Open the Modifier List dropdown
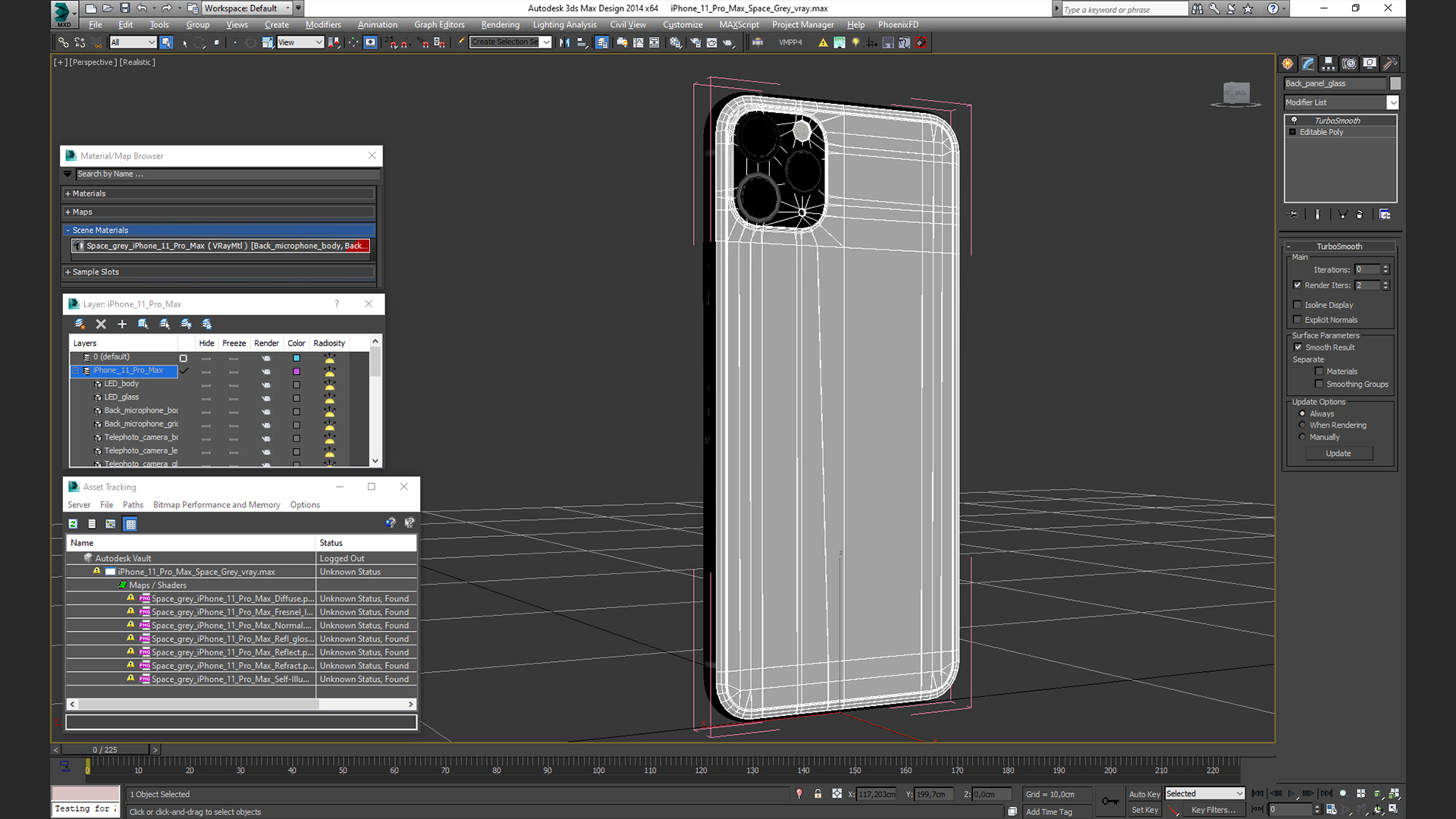1456x819 pixels. (x=1392, y=102)
